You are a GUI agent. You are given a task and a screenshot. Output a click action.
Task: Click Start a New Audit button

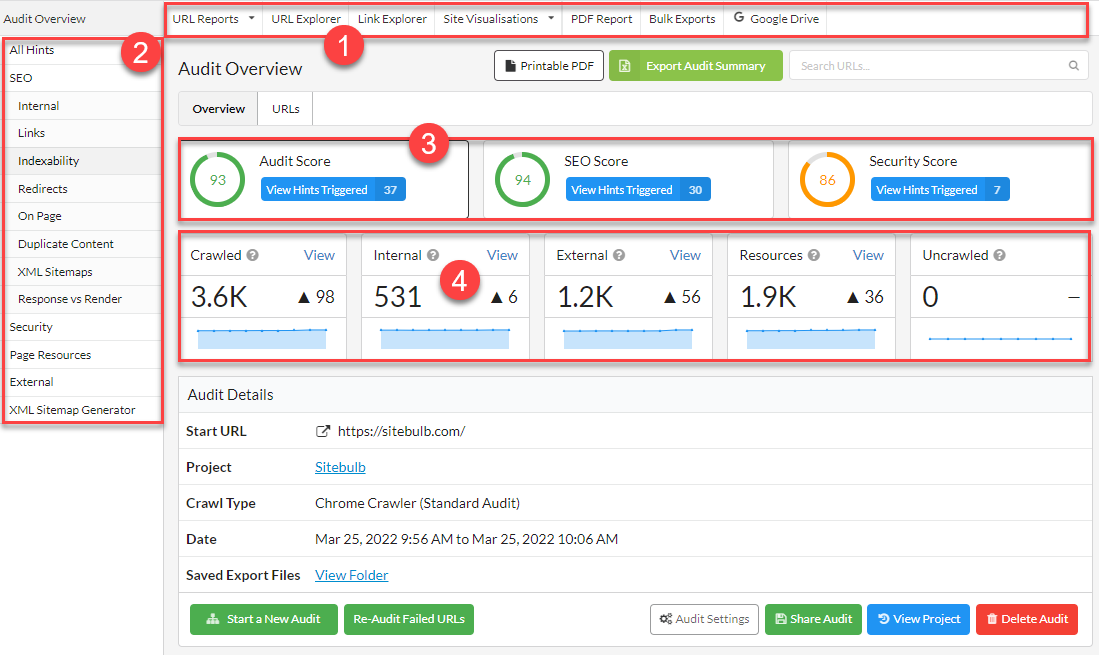(x=264, y=619)
